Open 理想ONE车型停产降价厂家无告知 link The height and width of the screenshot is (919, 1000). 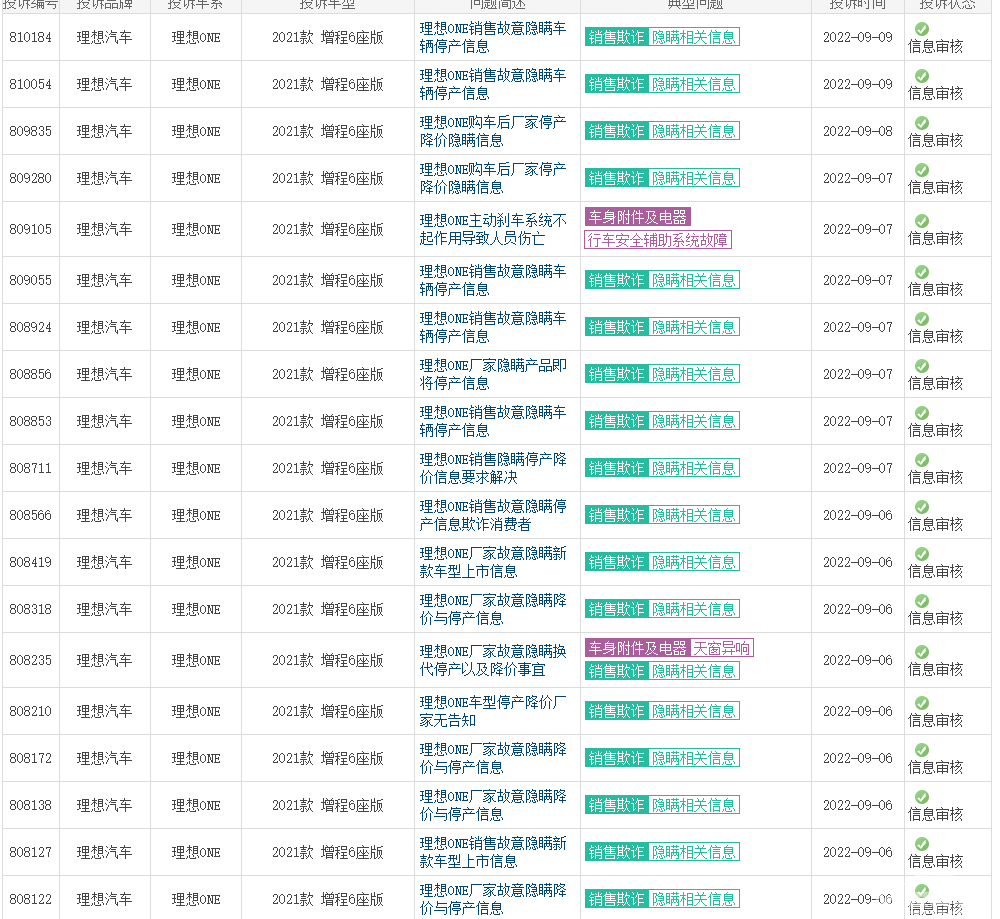[x=493, y=712]
